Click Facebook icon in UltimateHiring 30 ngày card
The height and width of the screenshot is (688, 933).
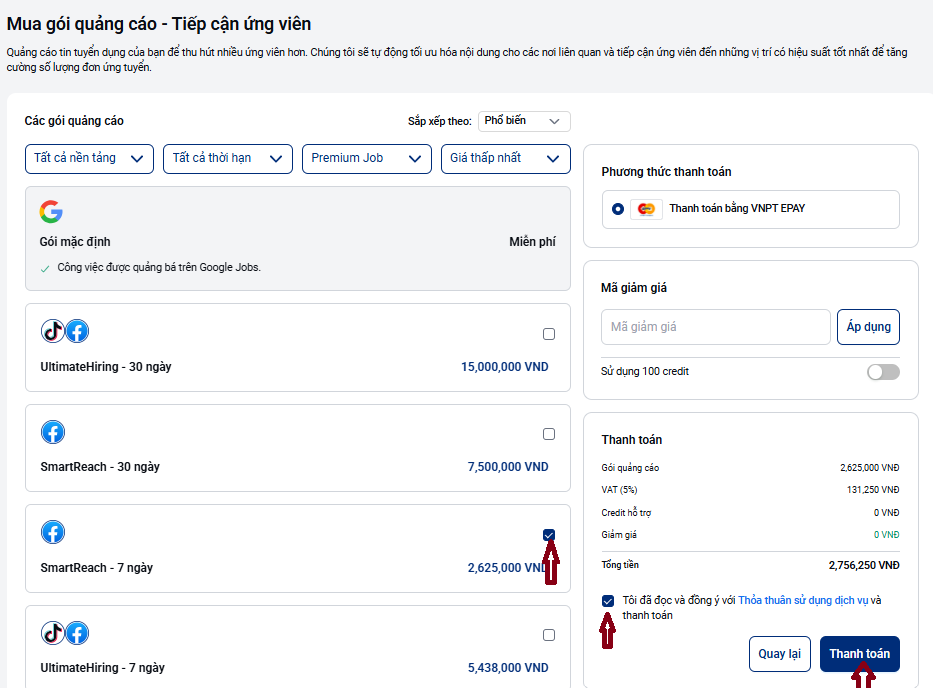77,331
